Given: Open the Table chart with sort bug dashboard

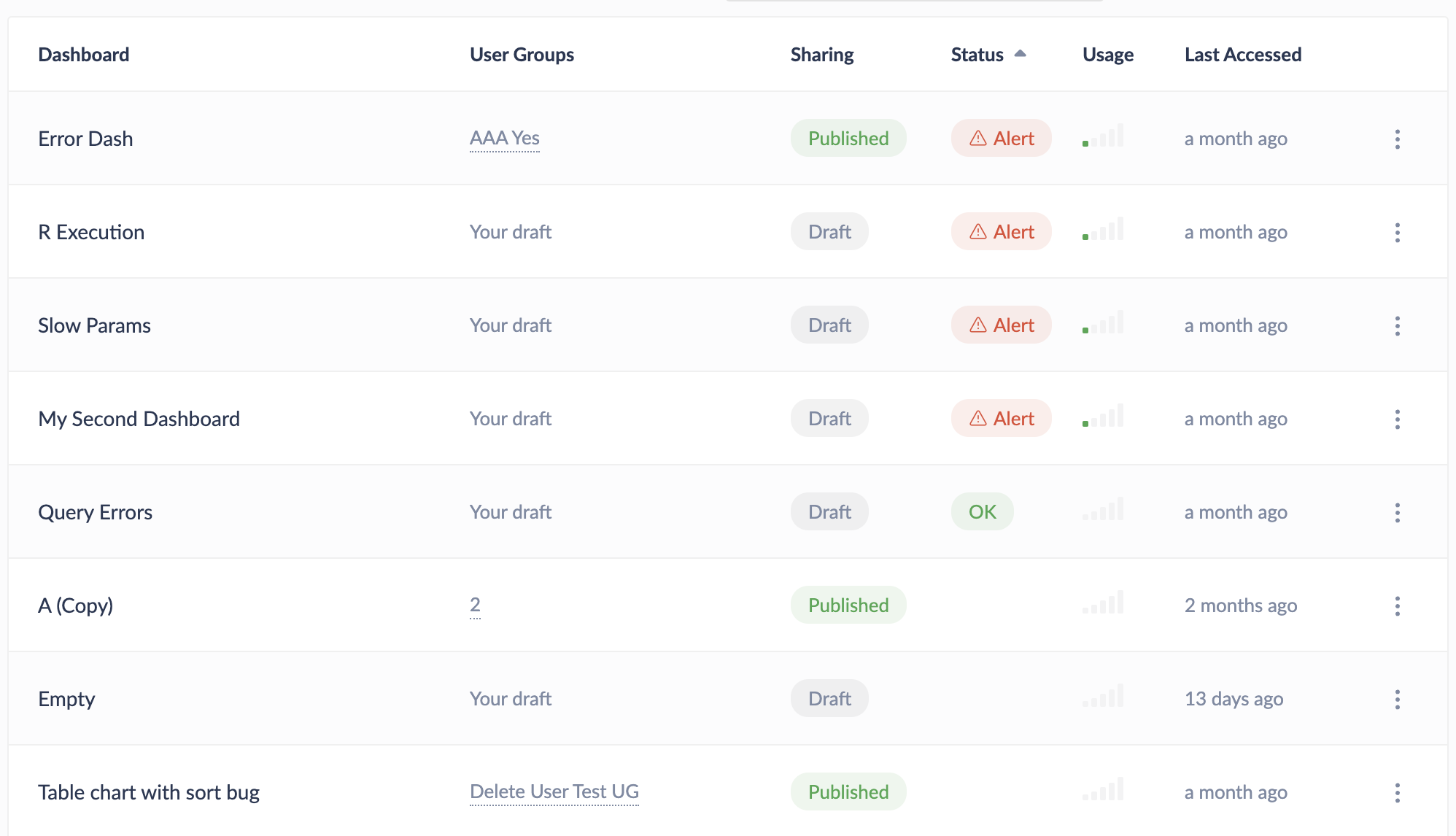Looking at the screenshot, I should pyautogui.click(x=149, y=792).
